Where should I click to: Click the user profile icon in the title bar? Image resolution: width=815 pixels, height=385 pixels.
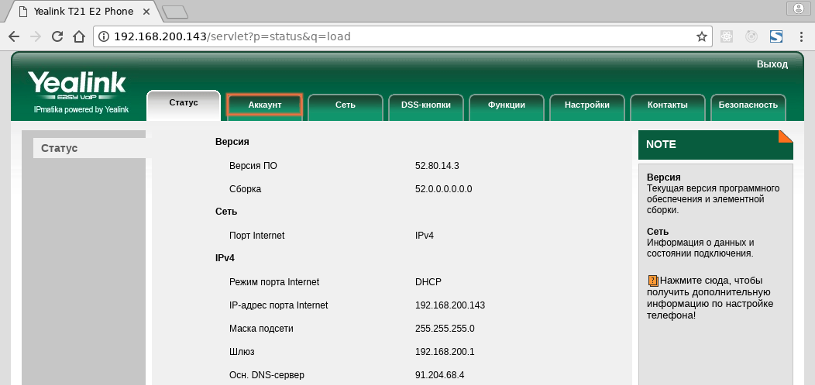(798, 8)
